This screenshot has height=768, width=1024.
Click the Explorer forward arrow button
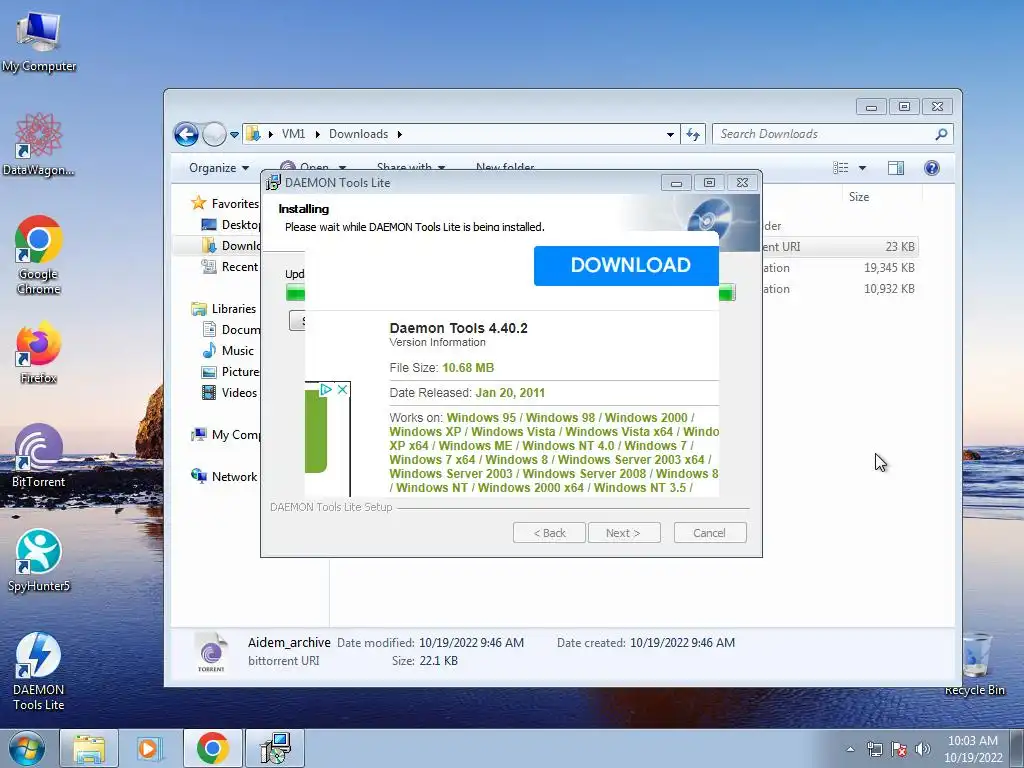click(214, 135)
